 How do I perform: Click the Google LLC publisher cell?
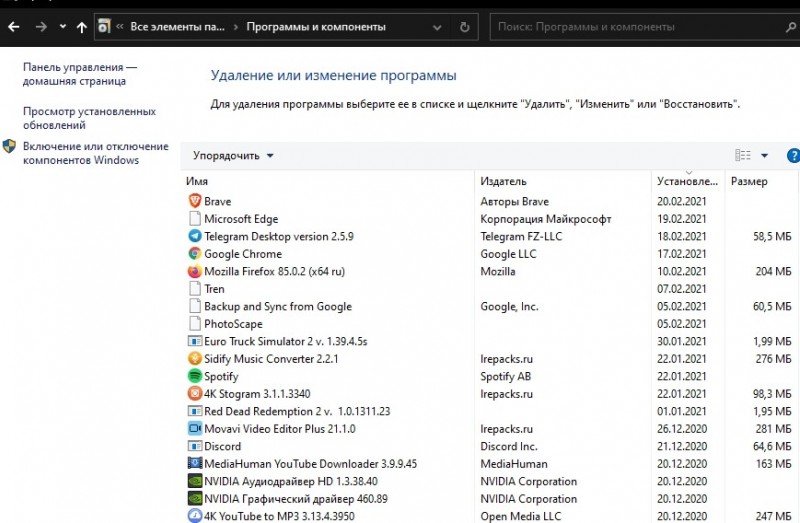click(508, 254)
